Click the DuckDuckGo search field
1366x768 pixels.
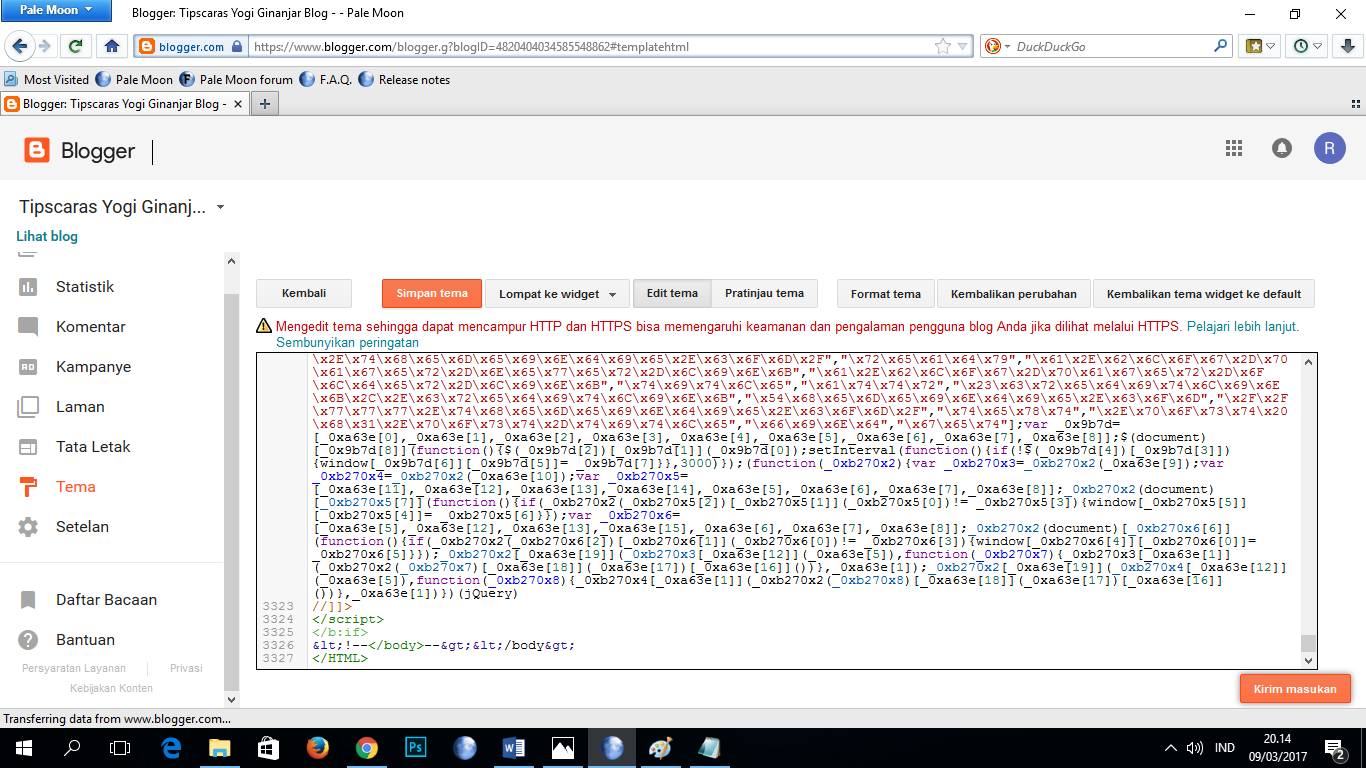coord(1112,46)
